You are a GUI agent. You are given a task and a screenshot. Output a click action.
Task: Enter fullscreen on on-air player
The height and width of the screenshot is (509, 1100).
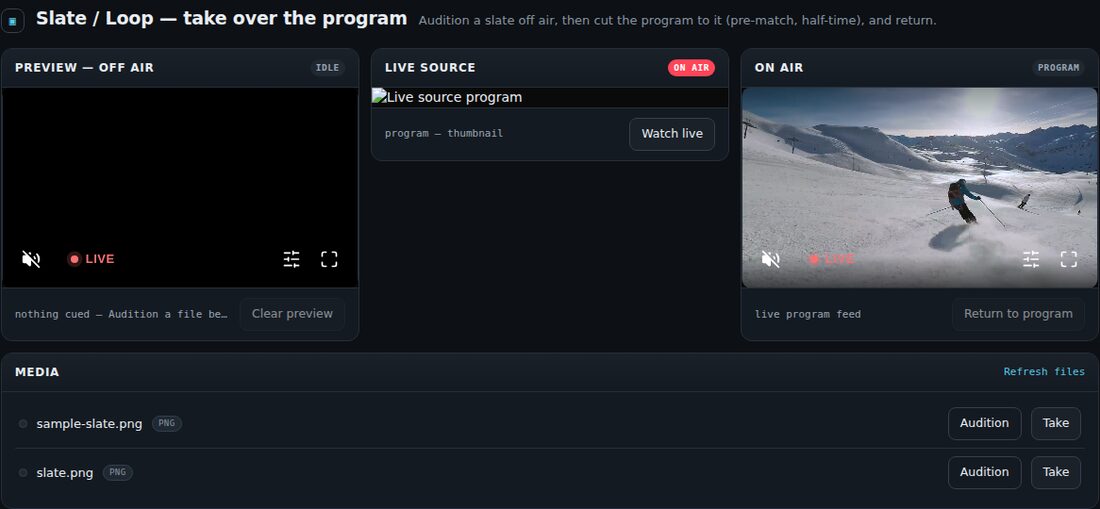pyautogui.click(x=1068, y=259)
